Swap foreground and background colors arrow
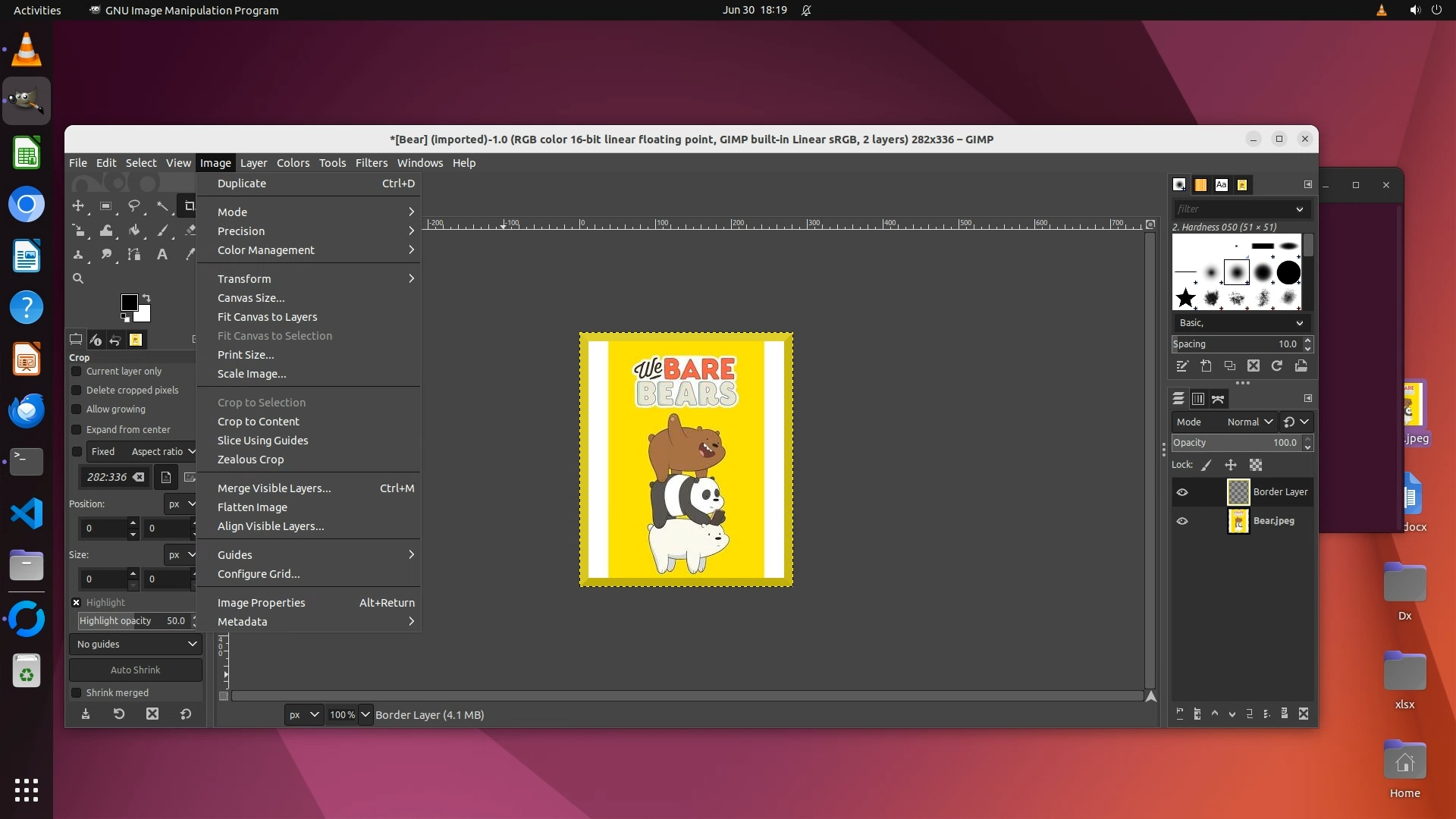This screenshot has height=819, width=1456. pos(146,298)
